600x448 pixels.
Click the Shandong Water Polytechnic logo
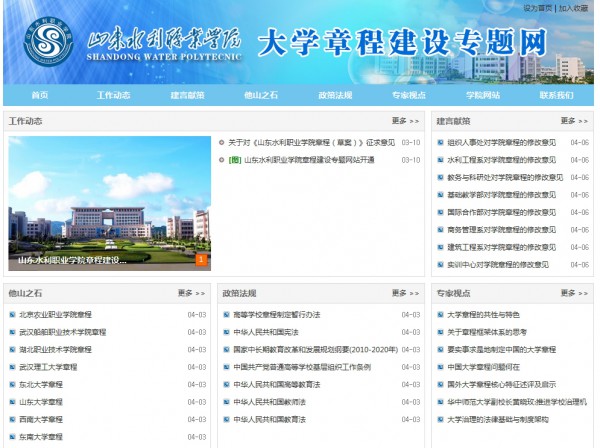(x=48, y=41)
